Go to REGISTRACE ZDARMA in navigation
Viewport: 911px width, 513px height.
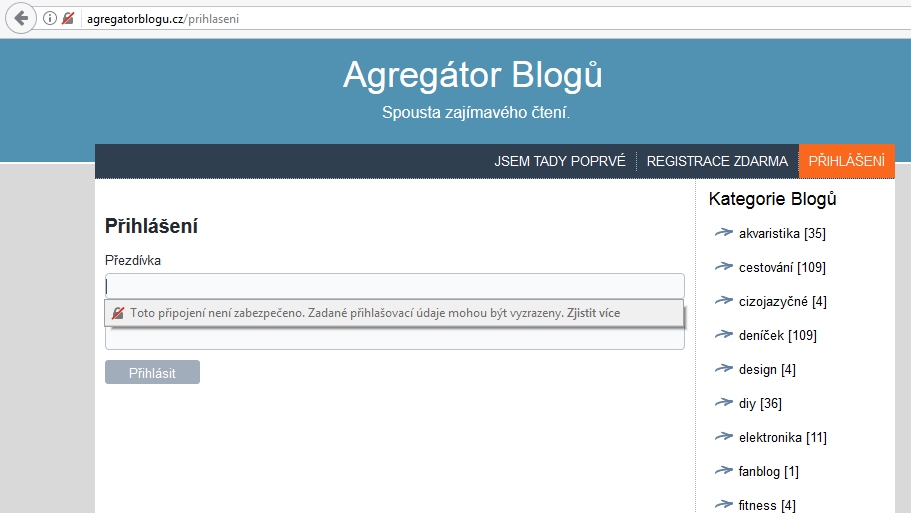pyautogui.click(x=717, y=161)
